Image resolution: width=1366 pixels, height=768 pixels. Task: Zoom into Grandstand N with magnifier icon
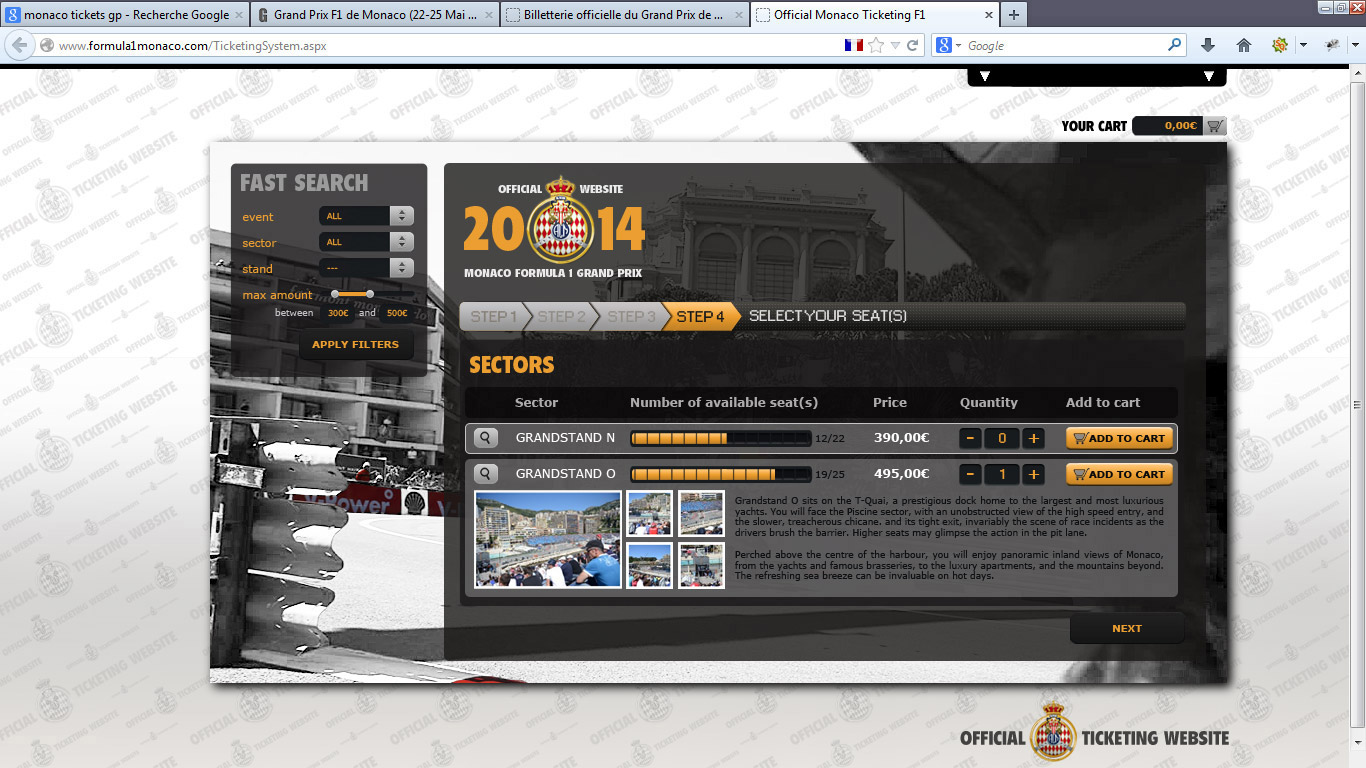click(x=485, y=438)
